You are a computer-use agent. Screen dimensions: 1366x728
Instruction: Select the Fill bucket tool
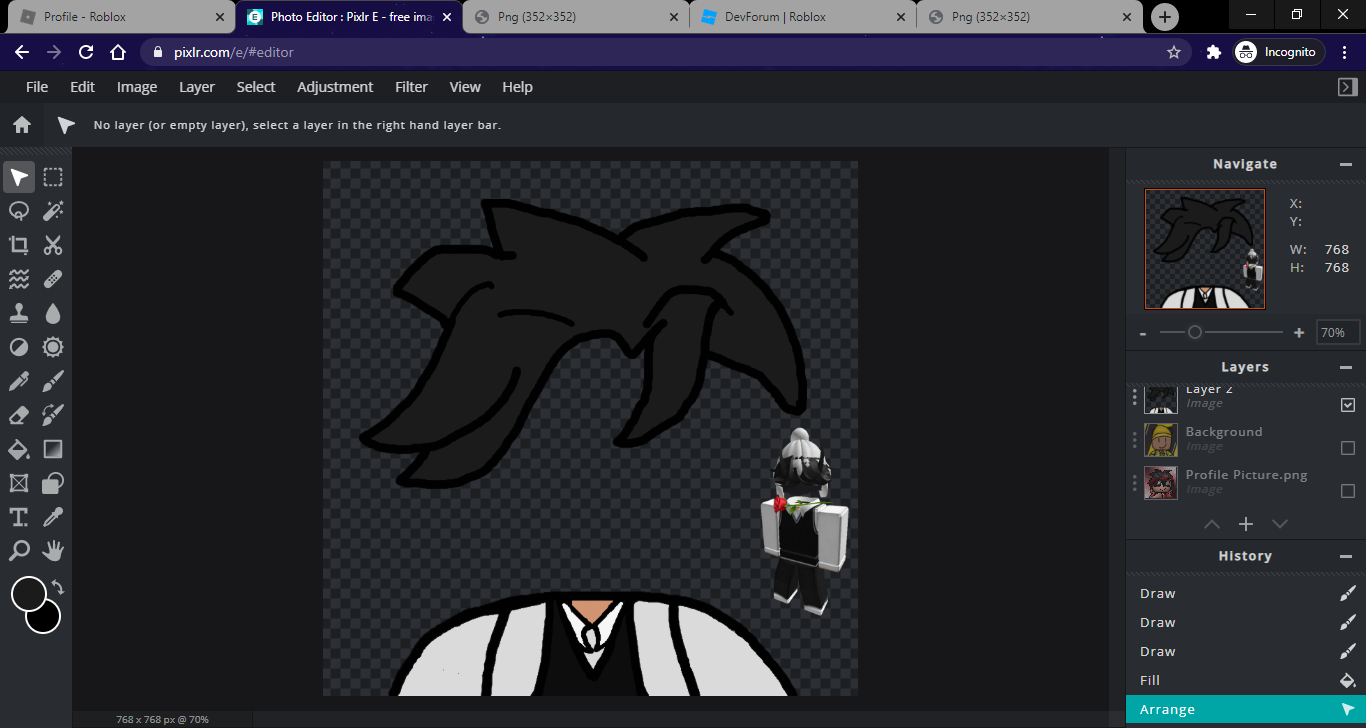[x=19, y=449]
